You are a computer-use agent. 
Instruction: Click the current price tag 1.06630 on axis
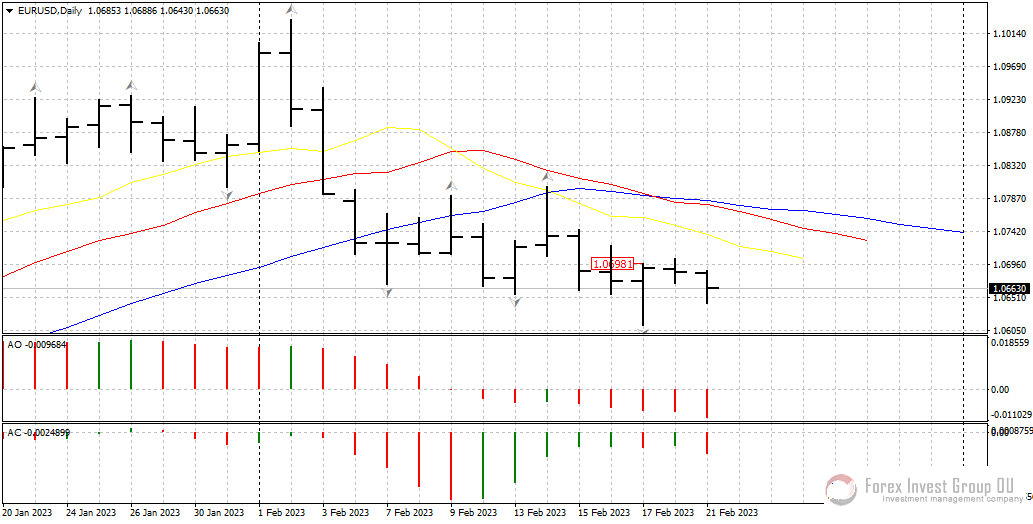[1010, 288]
